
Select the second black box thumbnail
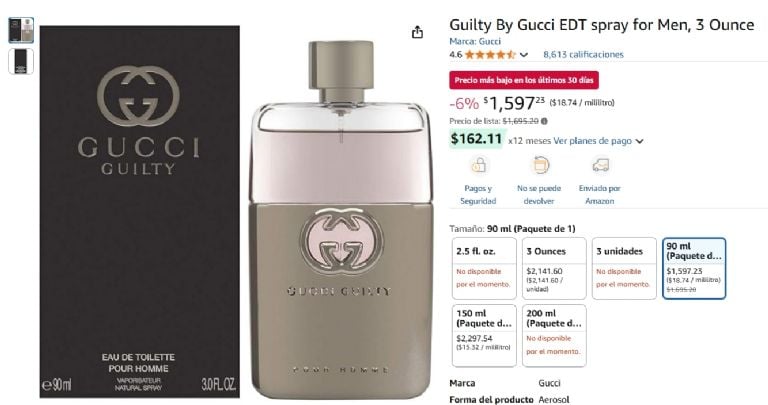point(21,62)
